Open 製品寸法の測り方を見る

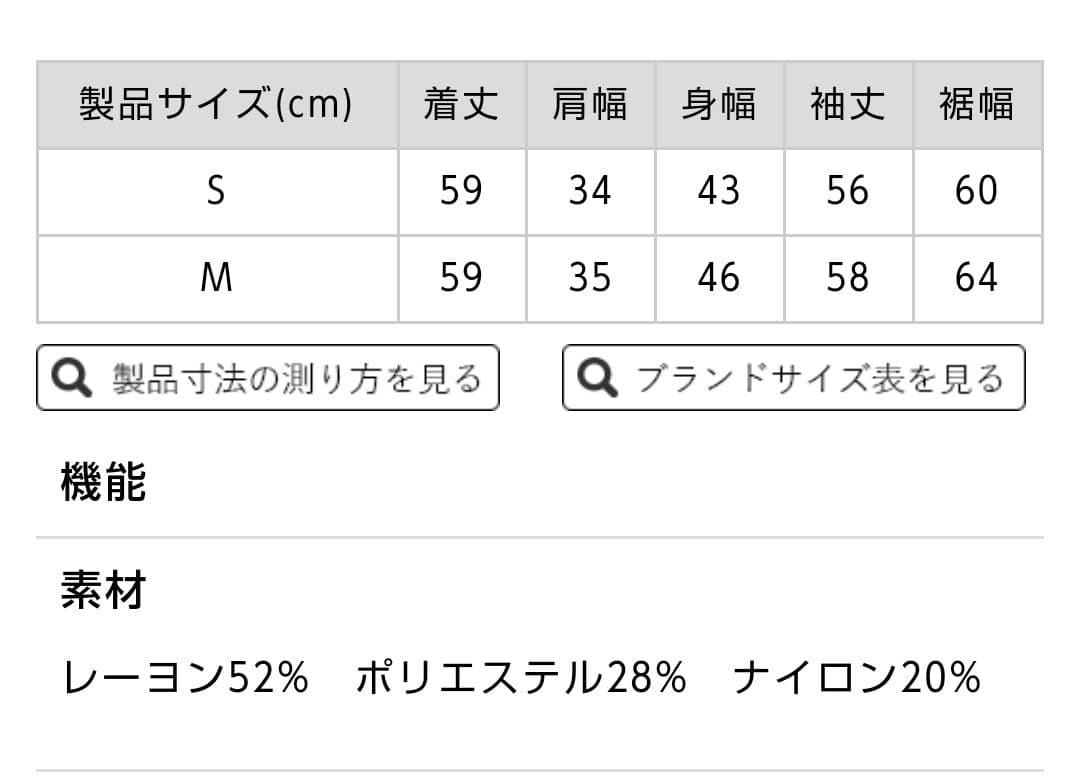coord(267,378)
